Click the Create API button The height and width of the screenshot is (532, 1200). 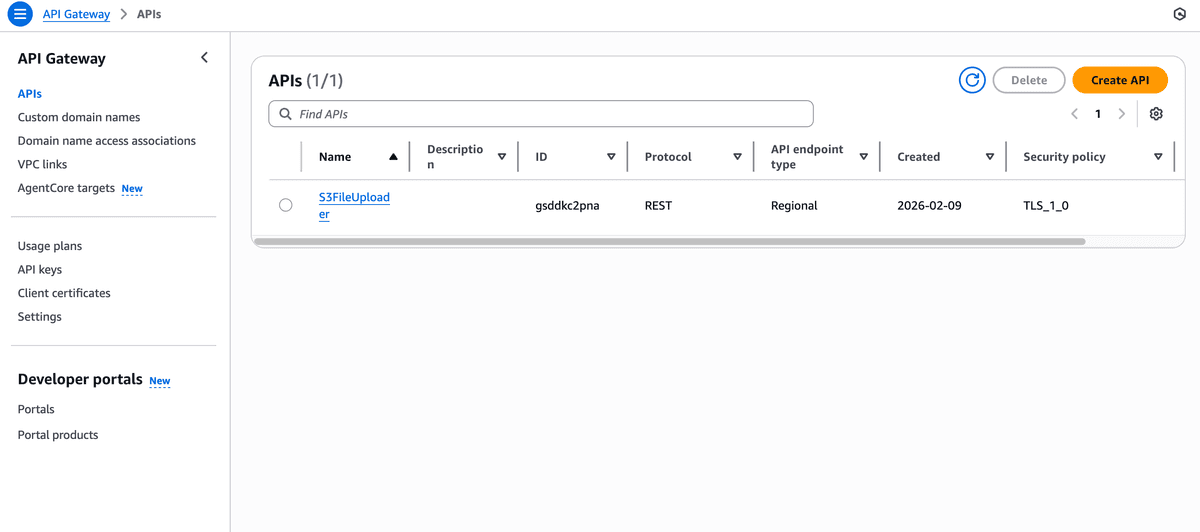point(1120,80)
